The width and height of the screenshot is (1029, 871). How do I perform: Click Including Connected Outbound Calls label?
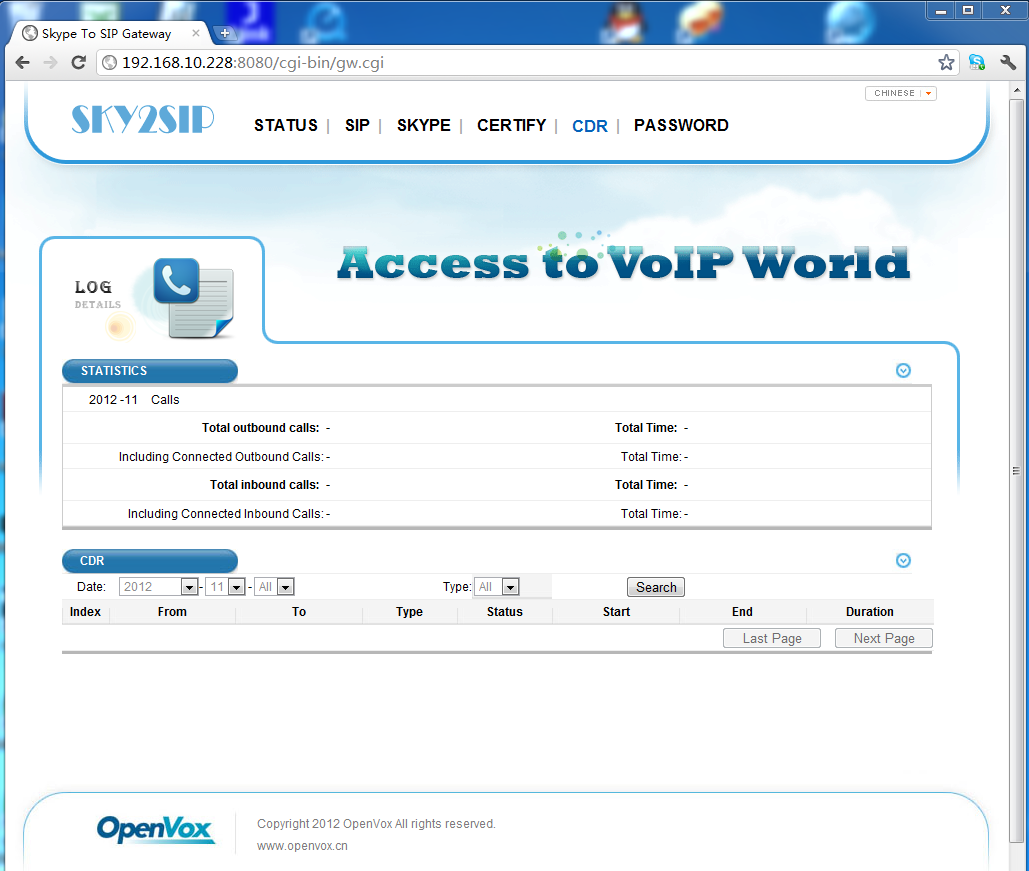[221, 457]
